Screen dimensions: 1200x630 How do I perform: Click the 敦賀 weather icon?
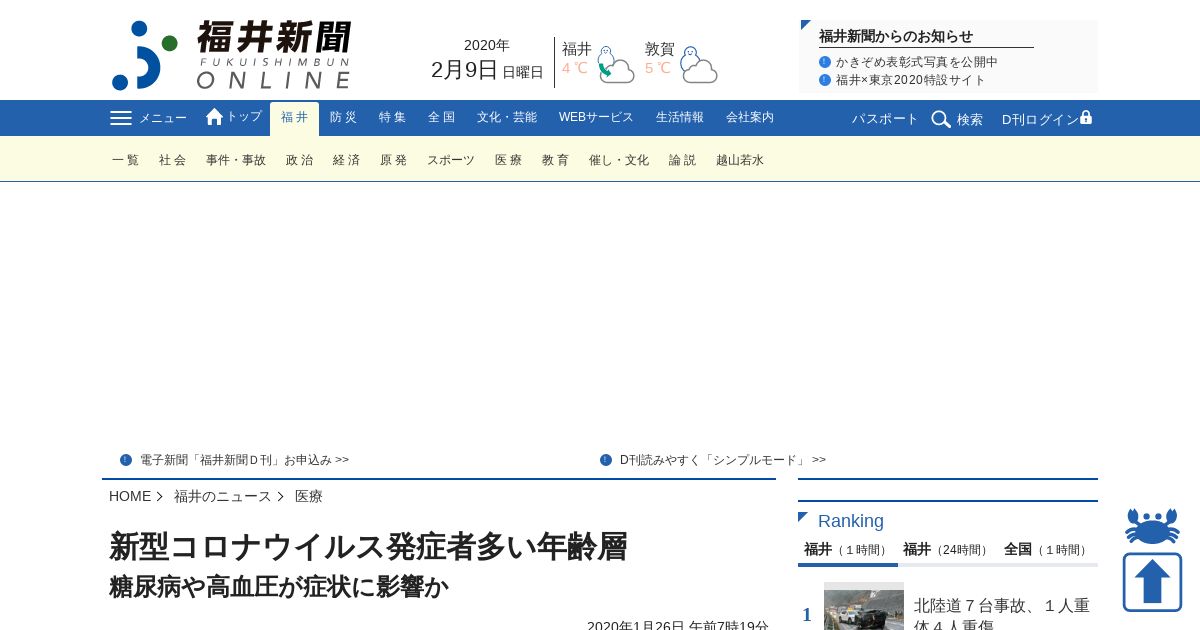(699, 65)
